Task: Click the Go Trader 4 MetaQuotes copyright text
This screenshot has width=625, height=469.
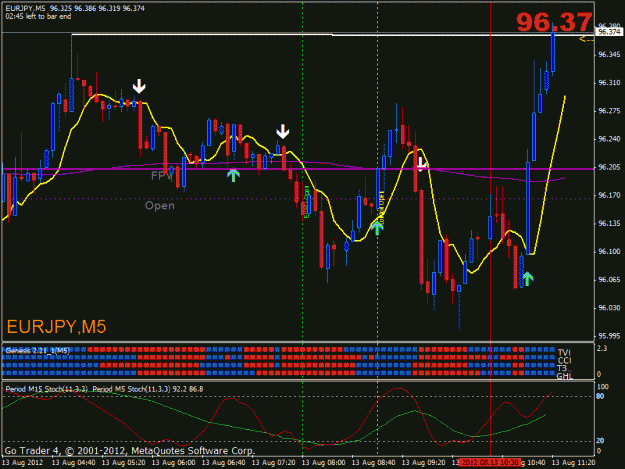Action: [129, 451]
